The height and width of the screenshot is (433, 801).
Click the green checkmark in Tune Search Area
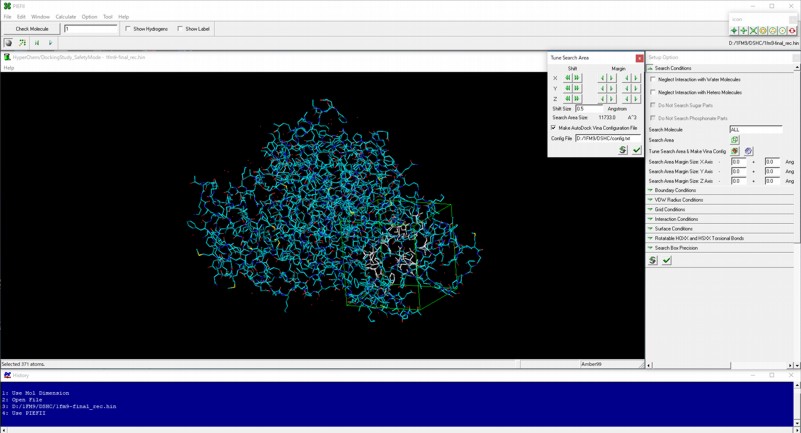636,150
